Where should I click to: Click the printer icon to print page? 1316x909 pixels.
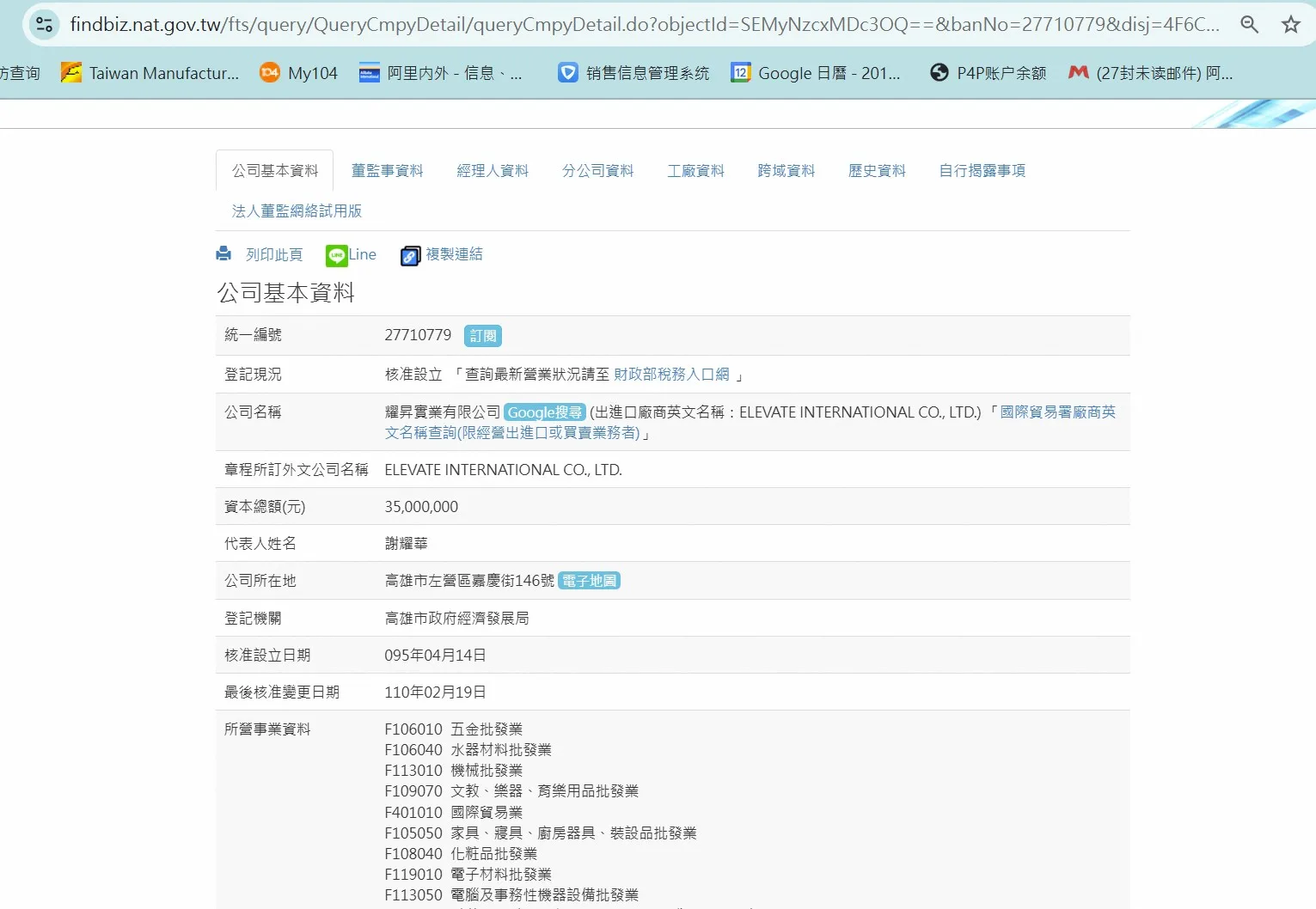pos(224,254)
